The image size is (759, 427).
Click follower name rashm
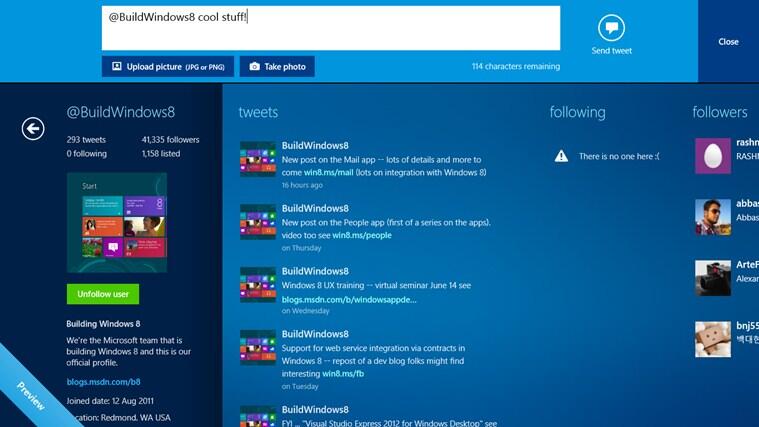coord(747,142)
